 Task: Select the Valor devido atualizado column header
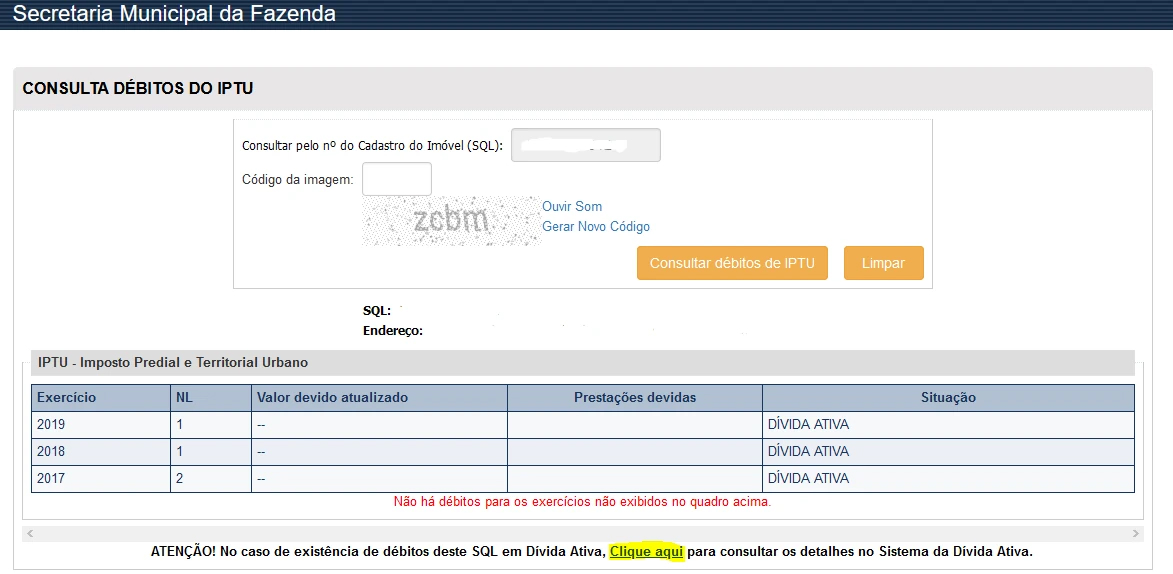(x=379, y=397)
